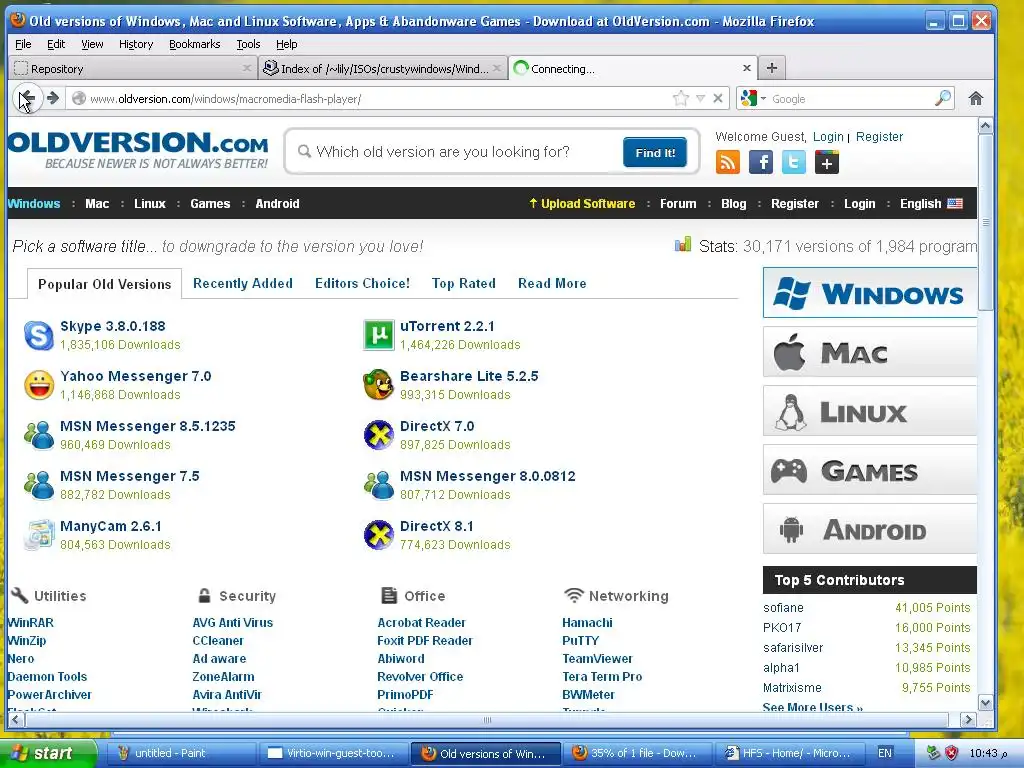The image size is (1024, 768).
Task: Open the Facebook icon link
Action: pyautogui.click(x=761, y=162)
